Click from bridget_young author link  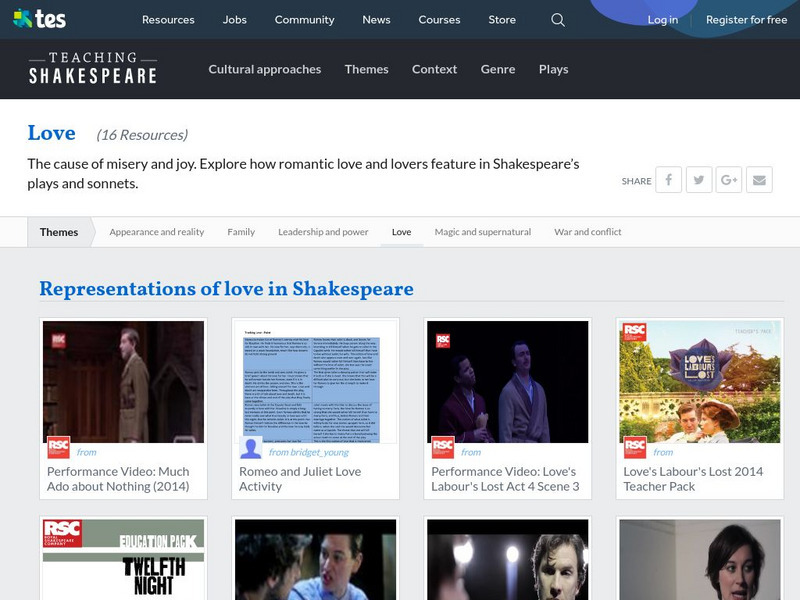click(x=309, y=452)
